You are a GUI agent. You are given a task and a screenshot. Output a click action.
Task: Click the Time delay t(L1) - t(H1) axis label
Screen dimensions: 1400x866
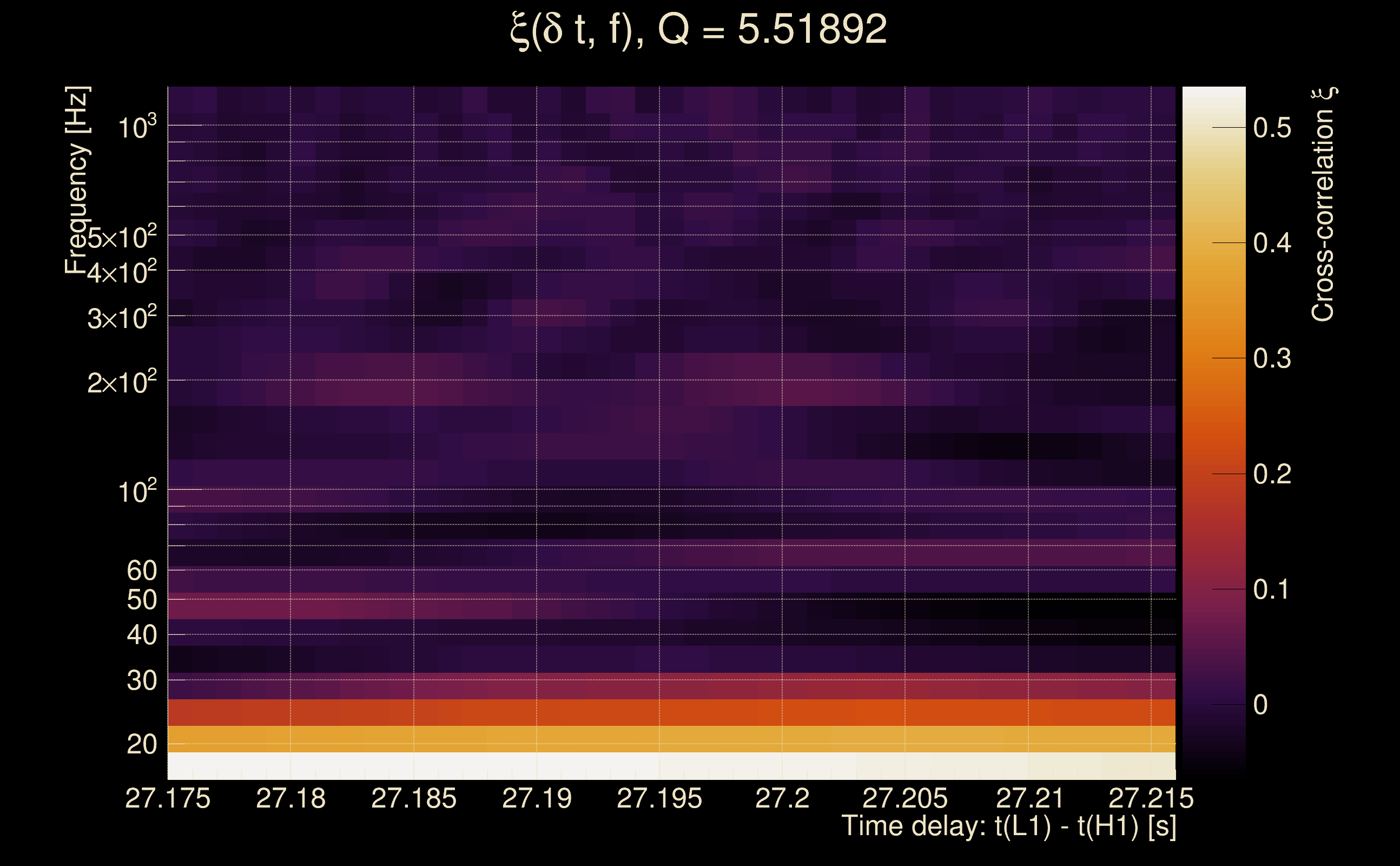(1008, 826)
